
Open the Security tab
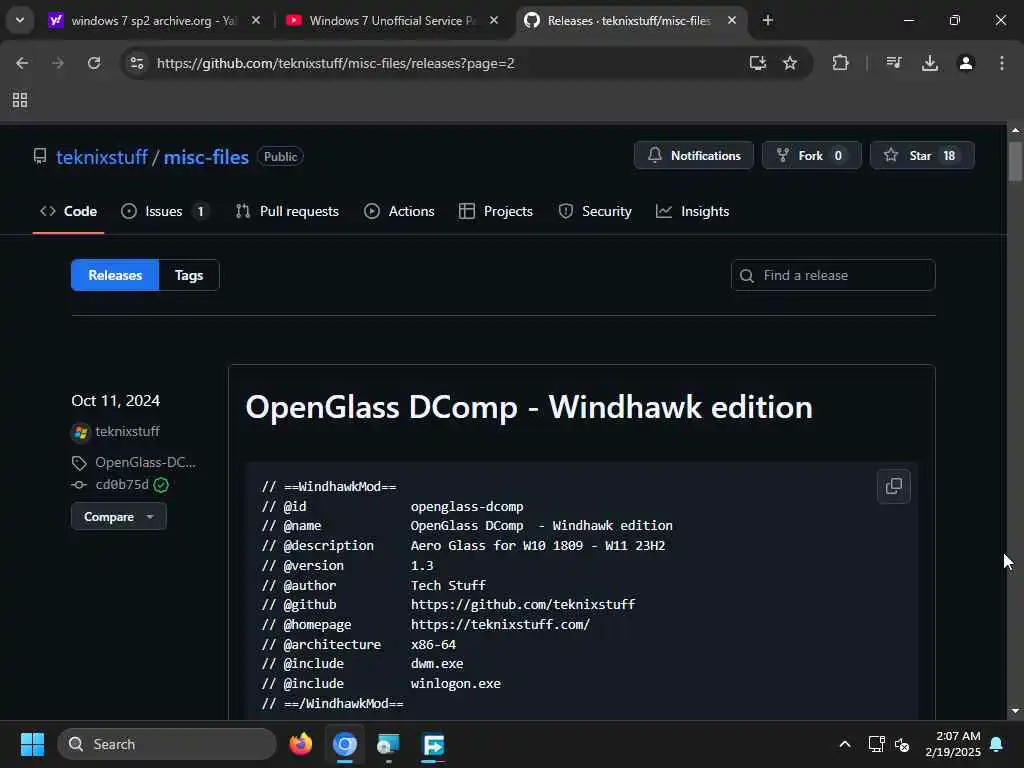tap(595, 211)
